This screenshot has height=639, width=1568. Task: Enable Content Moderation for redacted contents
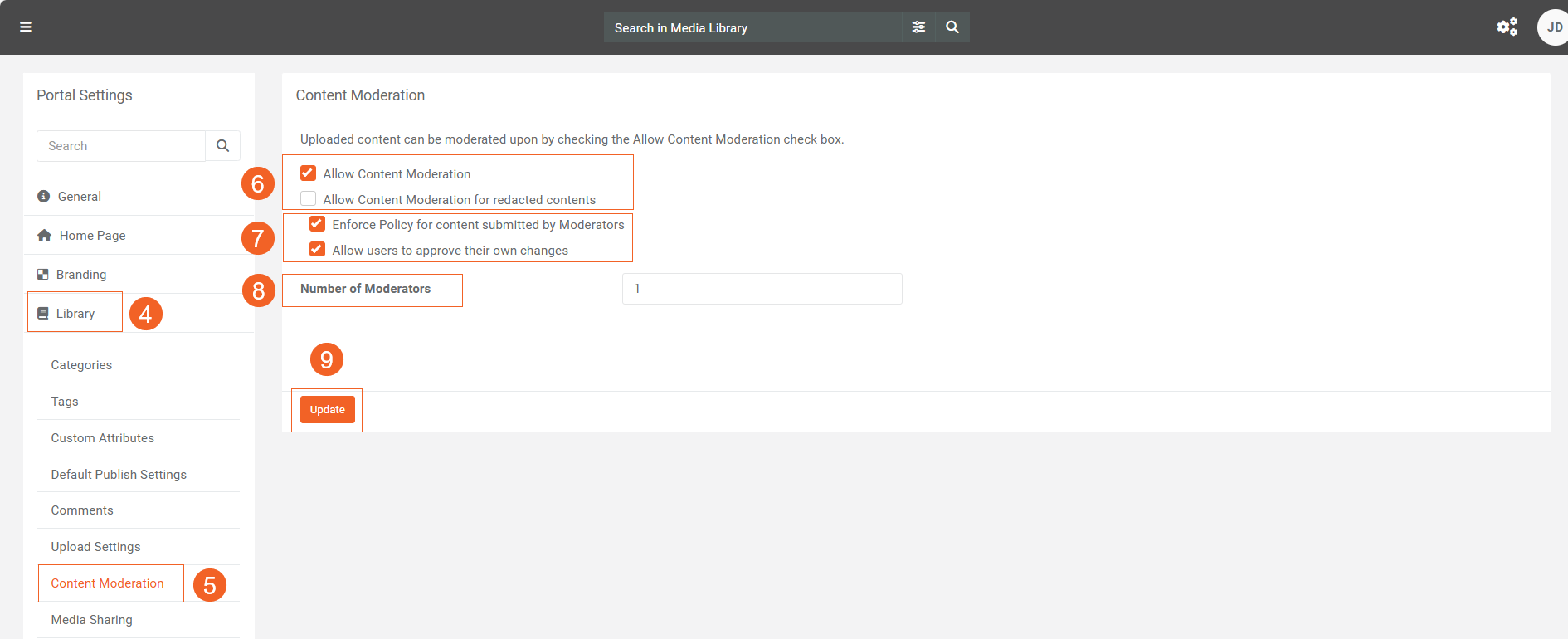[309, 199]
